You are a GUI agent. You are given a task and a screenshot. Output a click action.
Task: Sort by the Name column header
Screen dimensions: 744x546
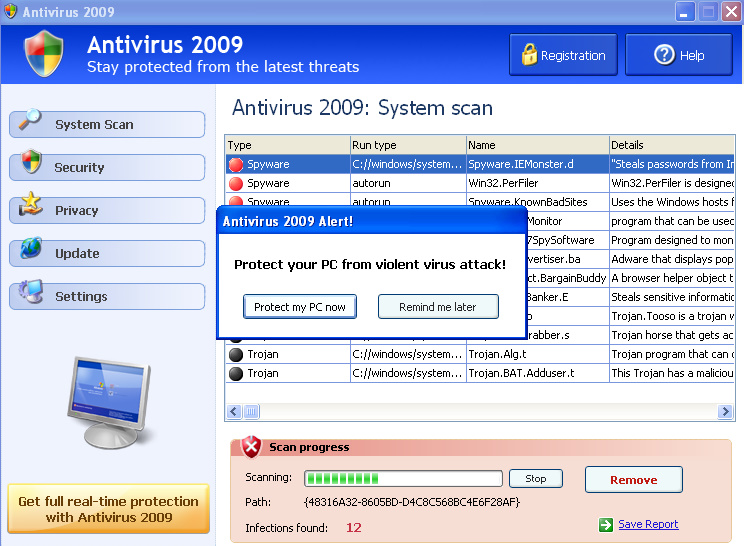tap(538, 145)
